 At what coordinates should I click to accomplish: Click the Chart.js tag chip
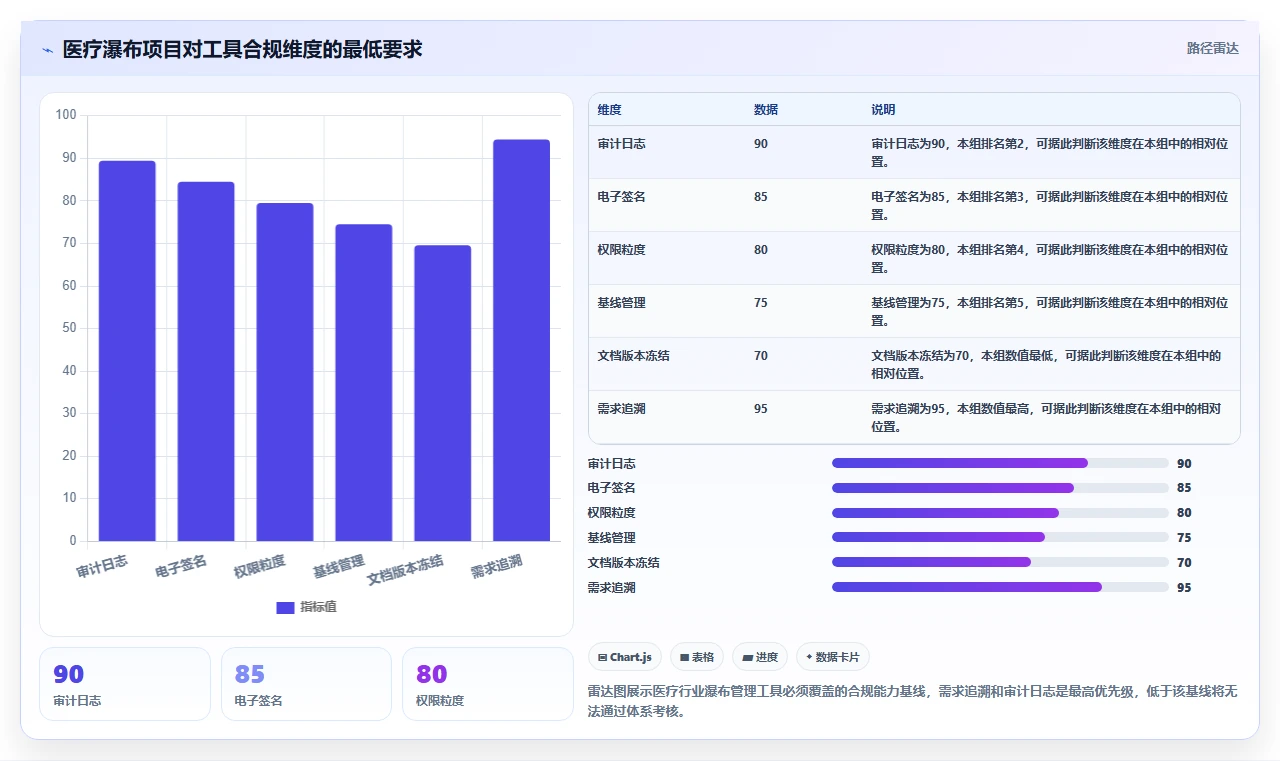point(625,657)
